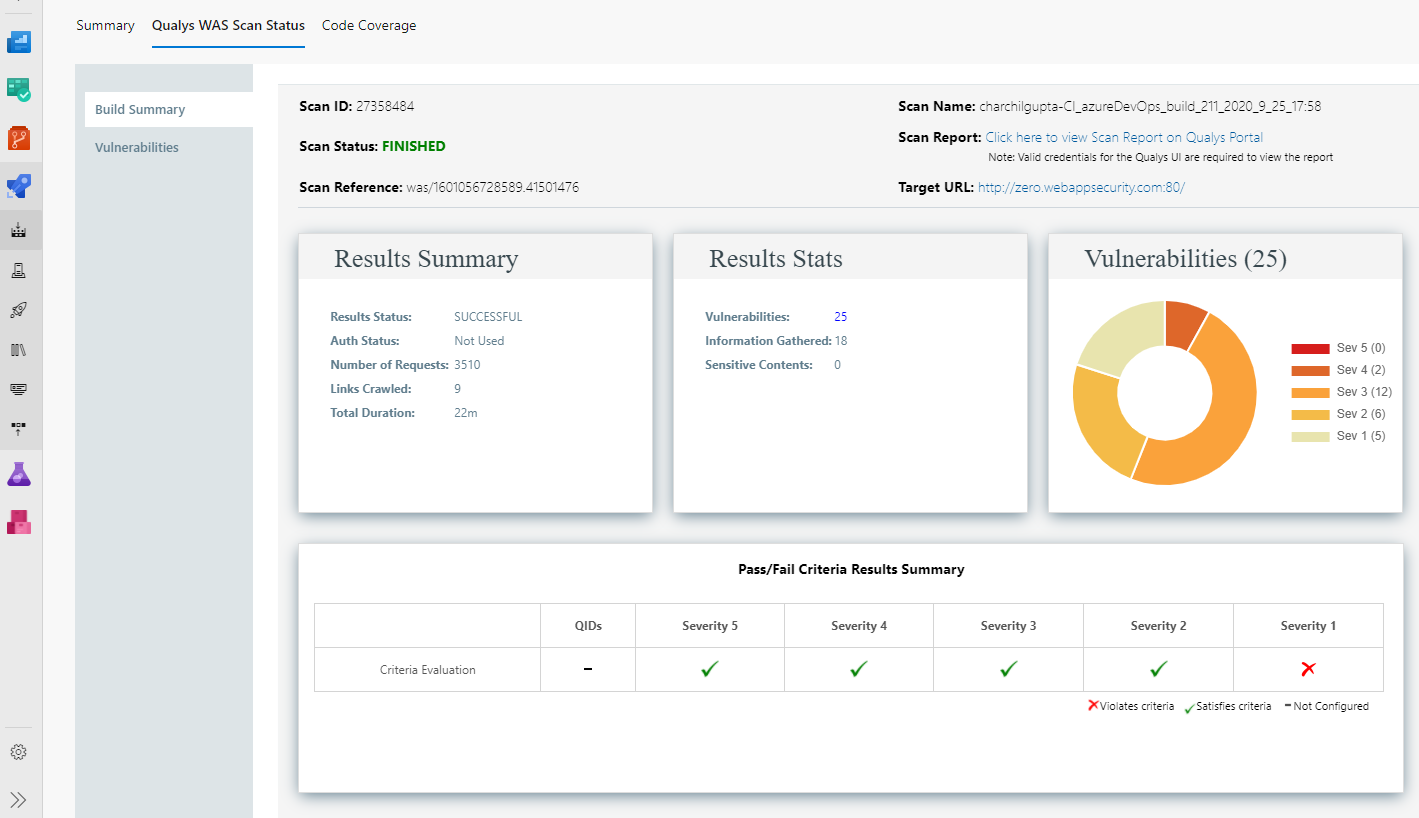The width and height of the screenshot is (1419, 818).
Task: Expand the collapsed sidebar with double chevron
Action: point(19,799)
